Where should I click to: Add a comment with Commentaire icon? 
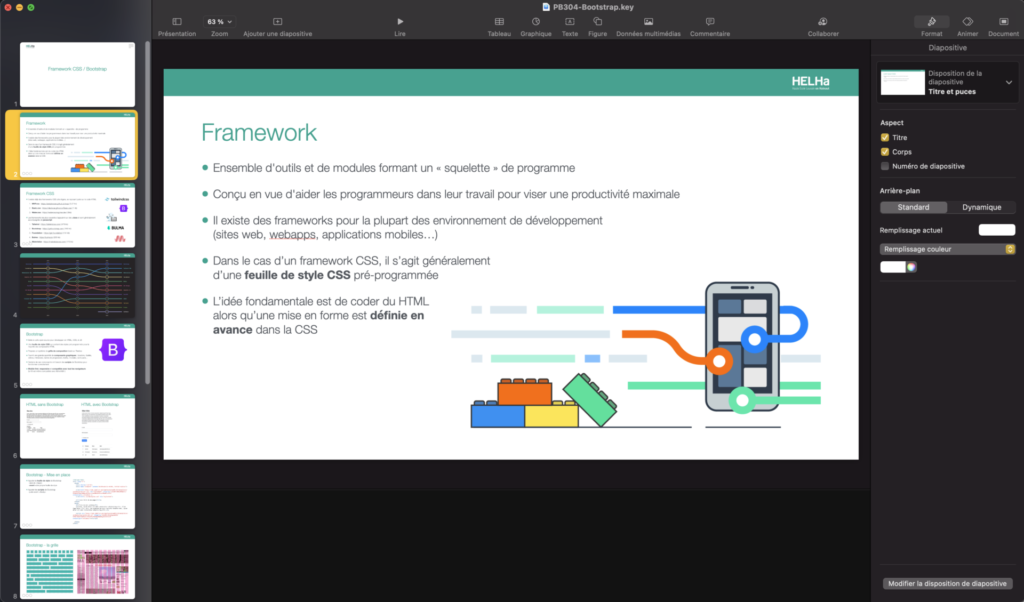tap(710, 21)
